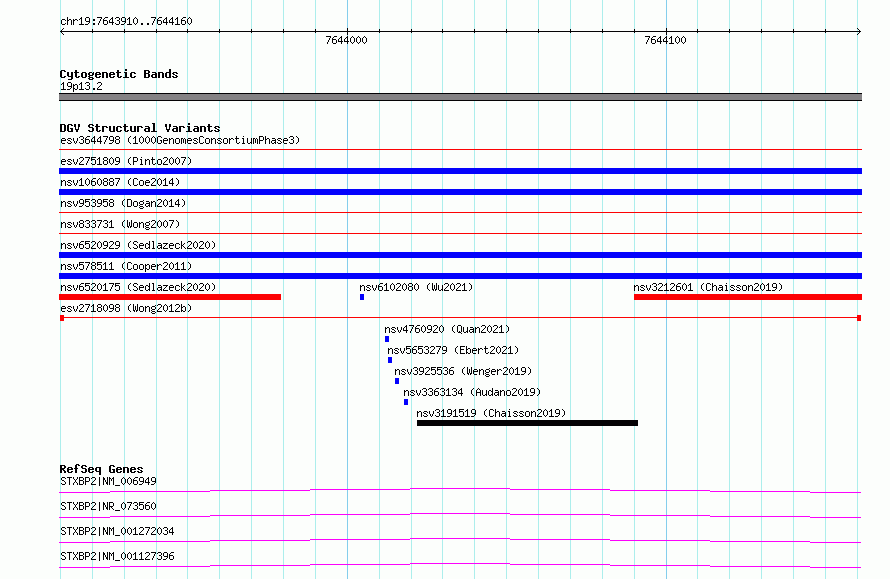Open variant esv2718098 (Wong2012b)
The image size is (890, 579).
click(x=126, y=308)
